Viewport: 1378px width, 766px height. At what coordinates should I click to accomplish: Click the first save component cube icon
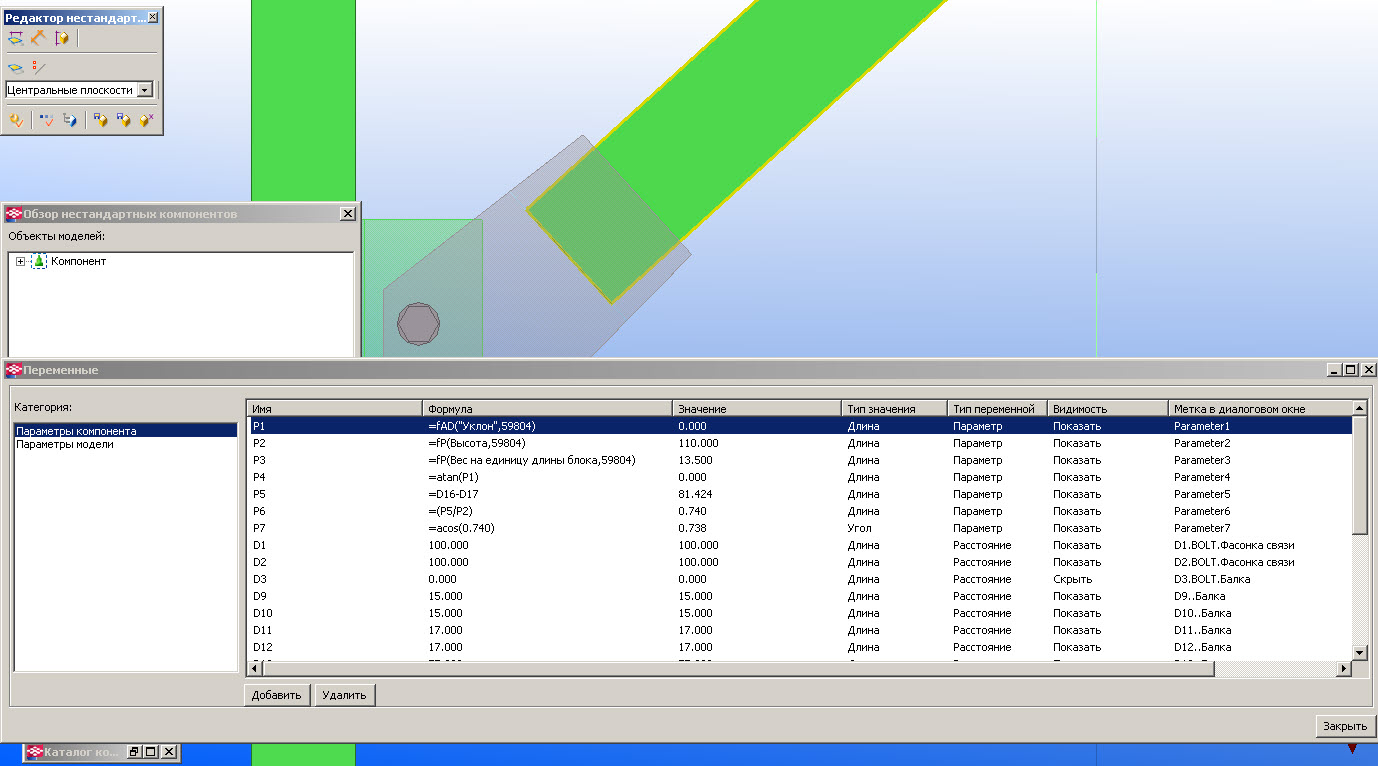(99, 120)
